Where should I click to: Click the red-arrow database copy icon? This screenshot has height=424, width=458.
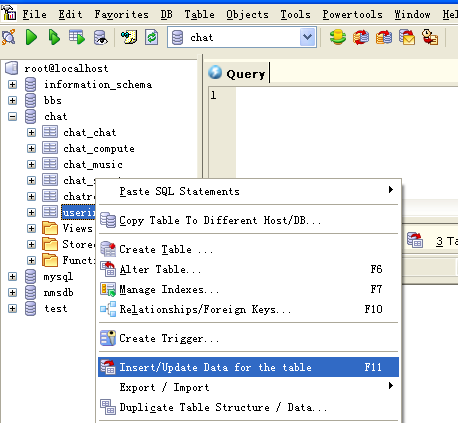361,37
